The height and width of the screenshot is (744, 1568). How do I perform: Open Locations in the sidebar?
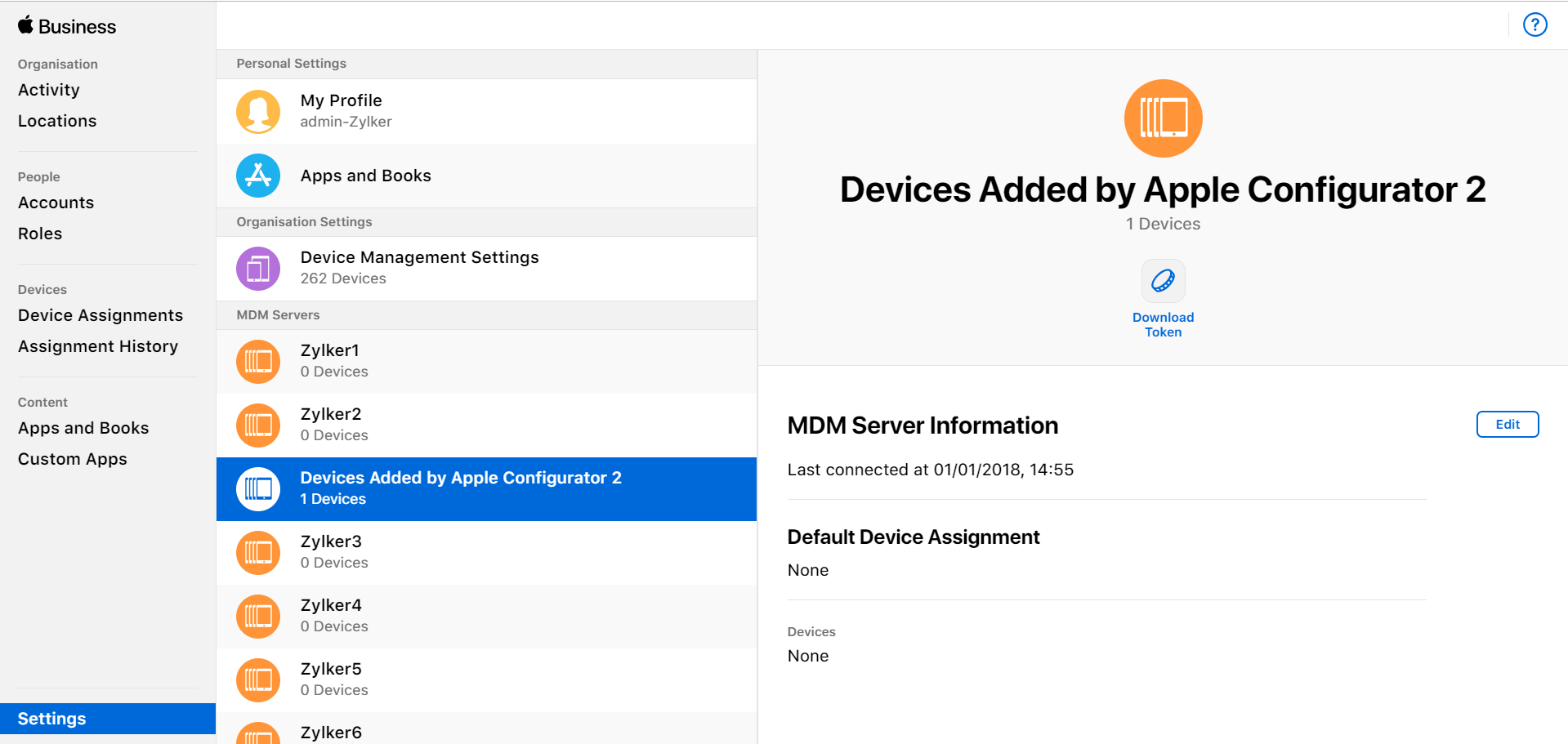tap(57, 121)
